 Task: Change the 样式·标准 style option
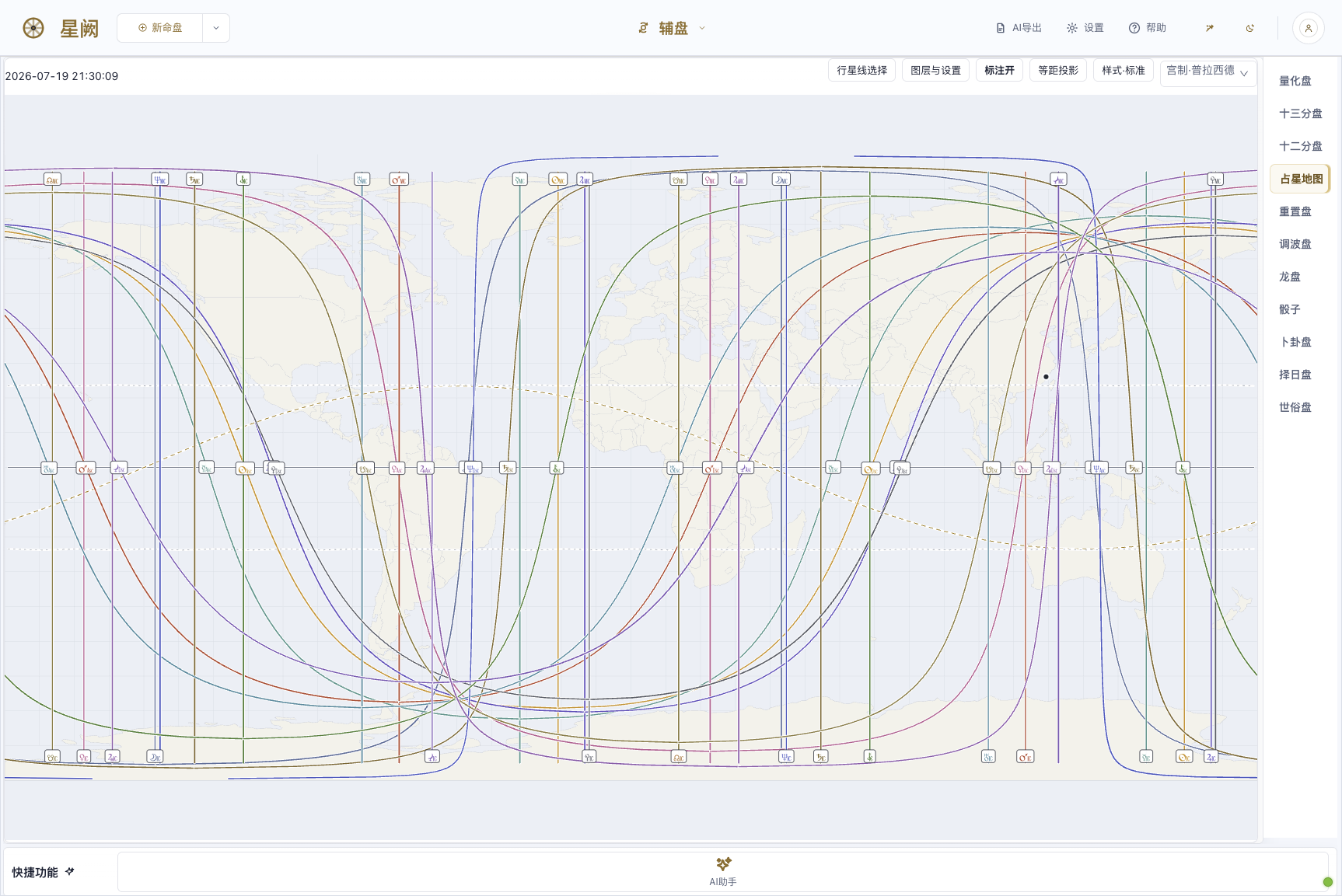point(1123,70)
